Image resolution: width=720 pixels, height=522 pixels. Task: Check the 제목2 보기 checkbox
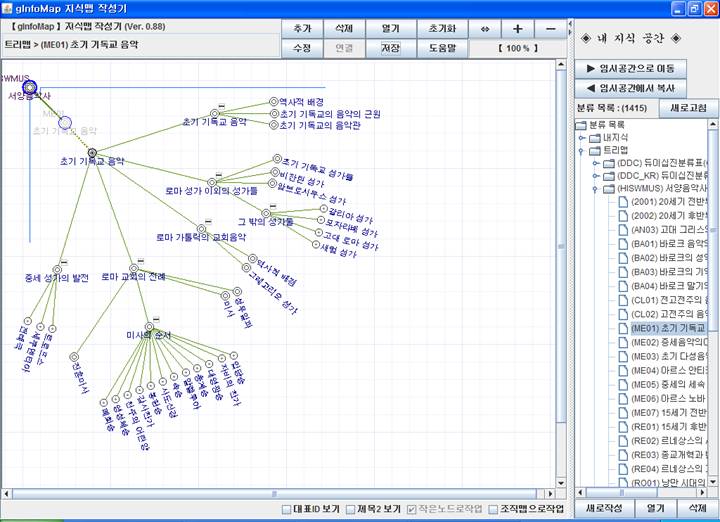tap(351, 509)
